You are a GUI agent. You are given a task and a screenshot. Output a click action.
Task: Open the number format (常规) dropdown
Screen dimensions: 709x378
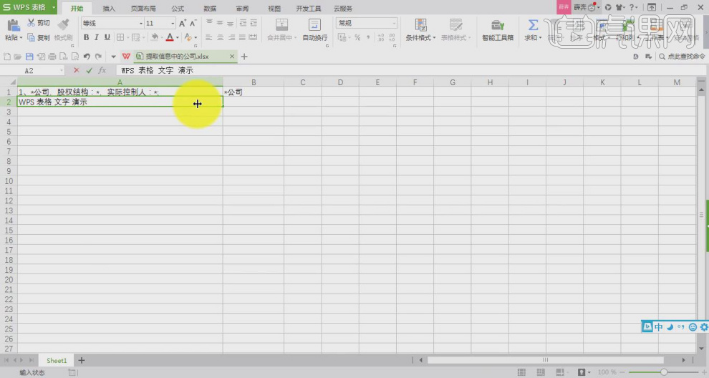394,23
